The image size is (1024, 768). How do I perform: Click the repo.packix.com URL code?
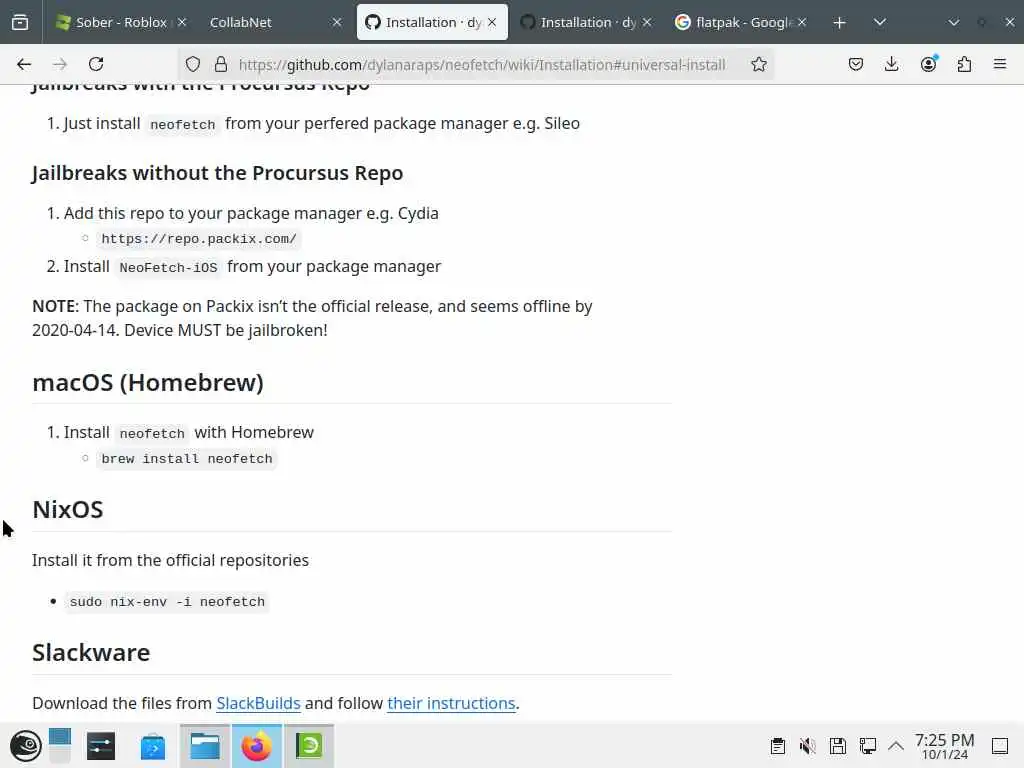click(x=199, y=239)
